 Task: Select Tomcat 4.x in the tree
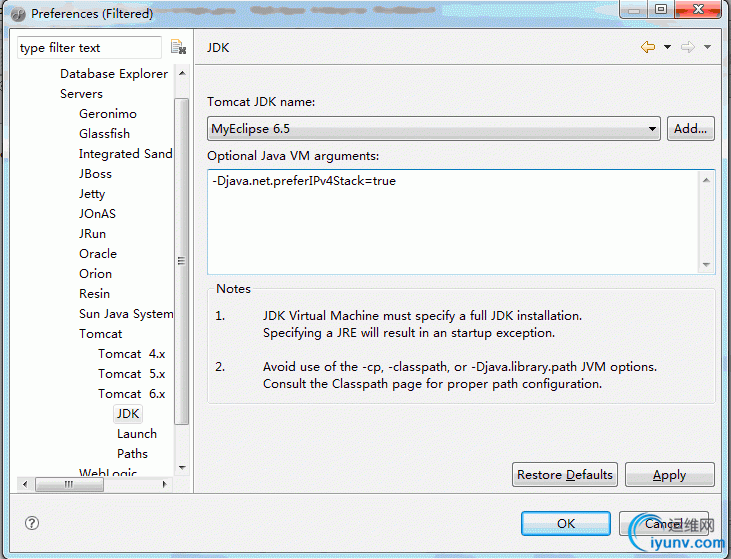[x=131, y=354]
